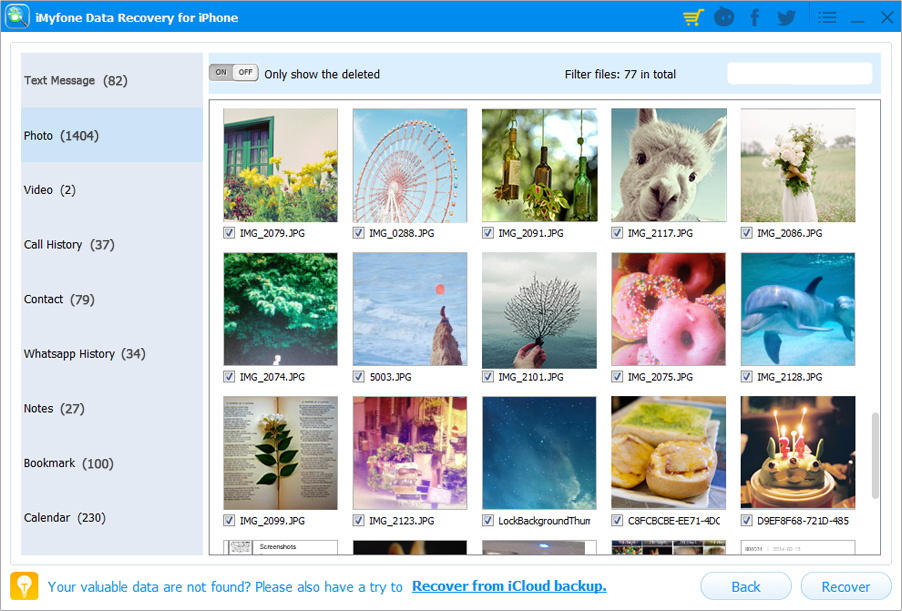Uncheck the IMG_2079.JPG checkbox
Image resolution: width=902 pixels, height=611 pixels.
click(x=230, y=233)
